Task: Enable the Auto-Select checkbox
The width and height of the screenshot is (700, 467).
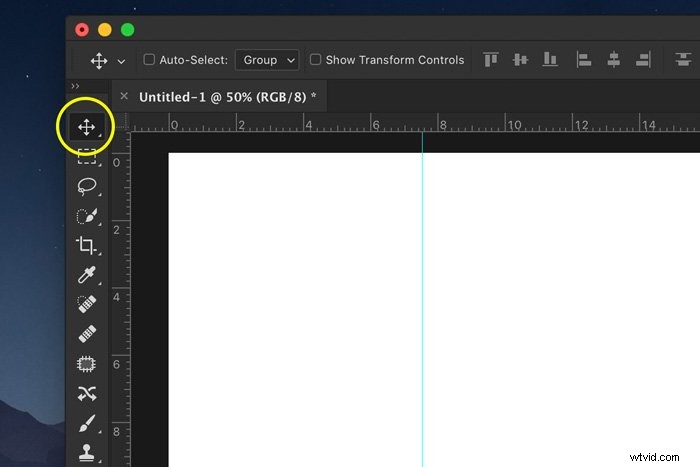Action: coord(149,59)
